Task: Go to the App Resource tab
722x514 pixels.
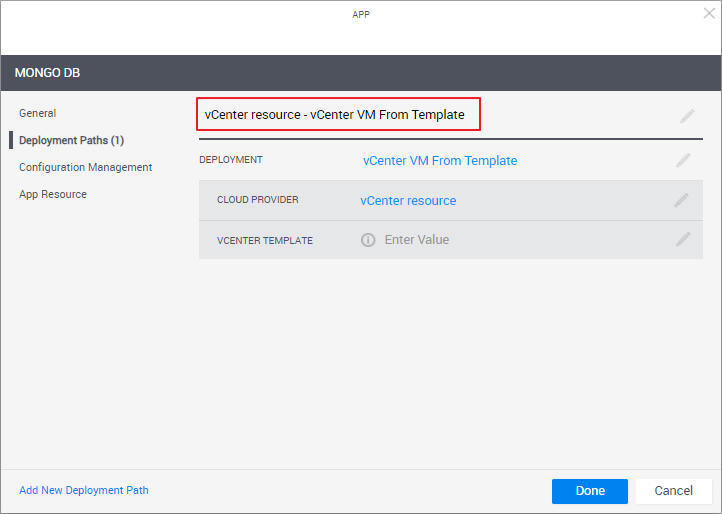Action: pos(53,194)
